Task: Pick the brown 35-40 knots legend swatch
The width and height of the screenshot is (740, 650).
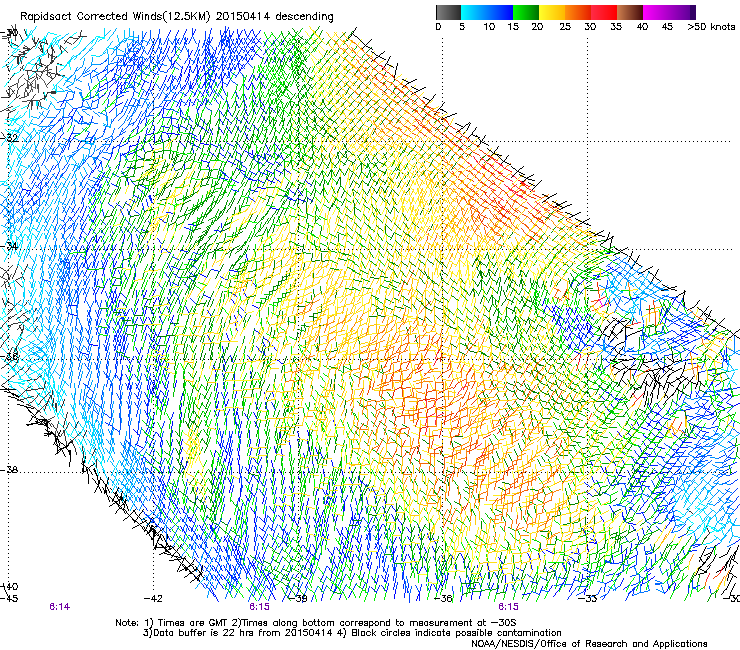Action: pos(630,12)
